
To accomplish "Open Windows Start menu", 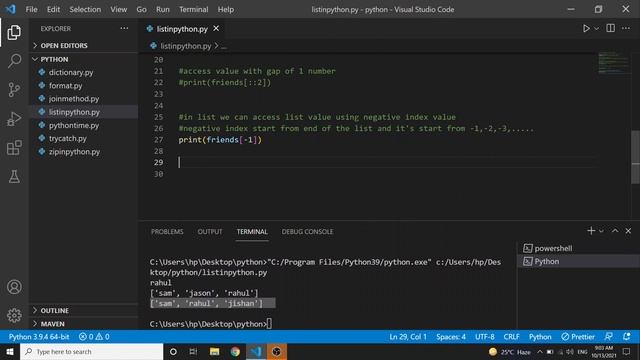I will click(10, 351).
